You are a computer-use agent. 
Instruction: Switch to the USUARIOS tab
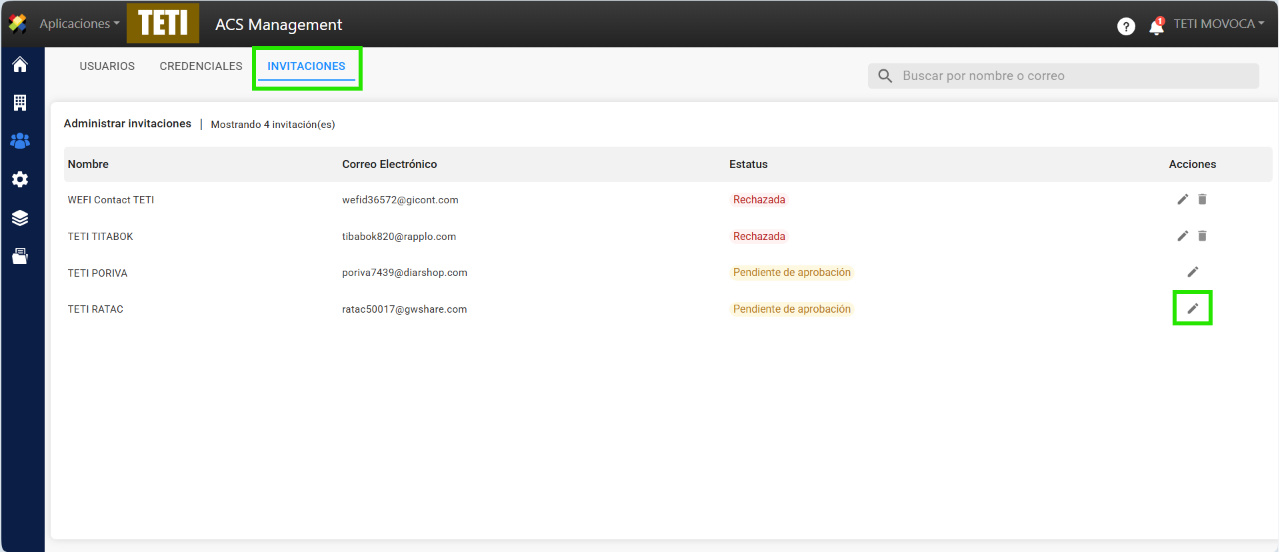pos(107,67)
